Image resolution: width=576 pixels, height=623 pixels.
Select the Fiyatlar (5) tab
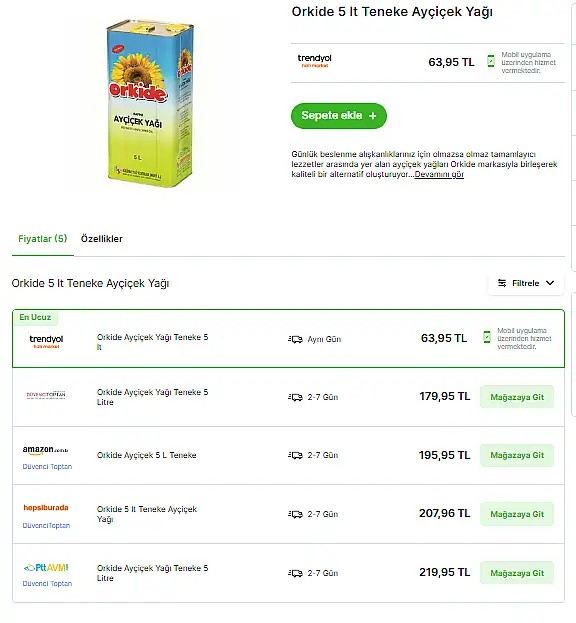(x=43, y=239)
